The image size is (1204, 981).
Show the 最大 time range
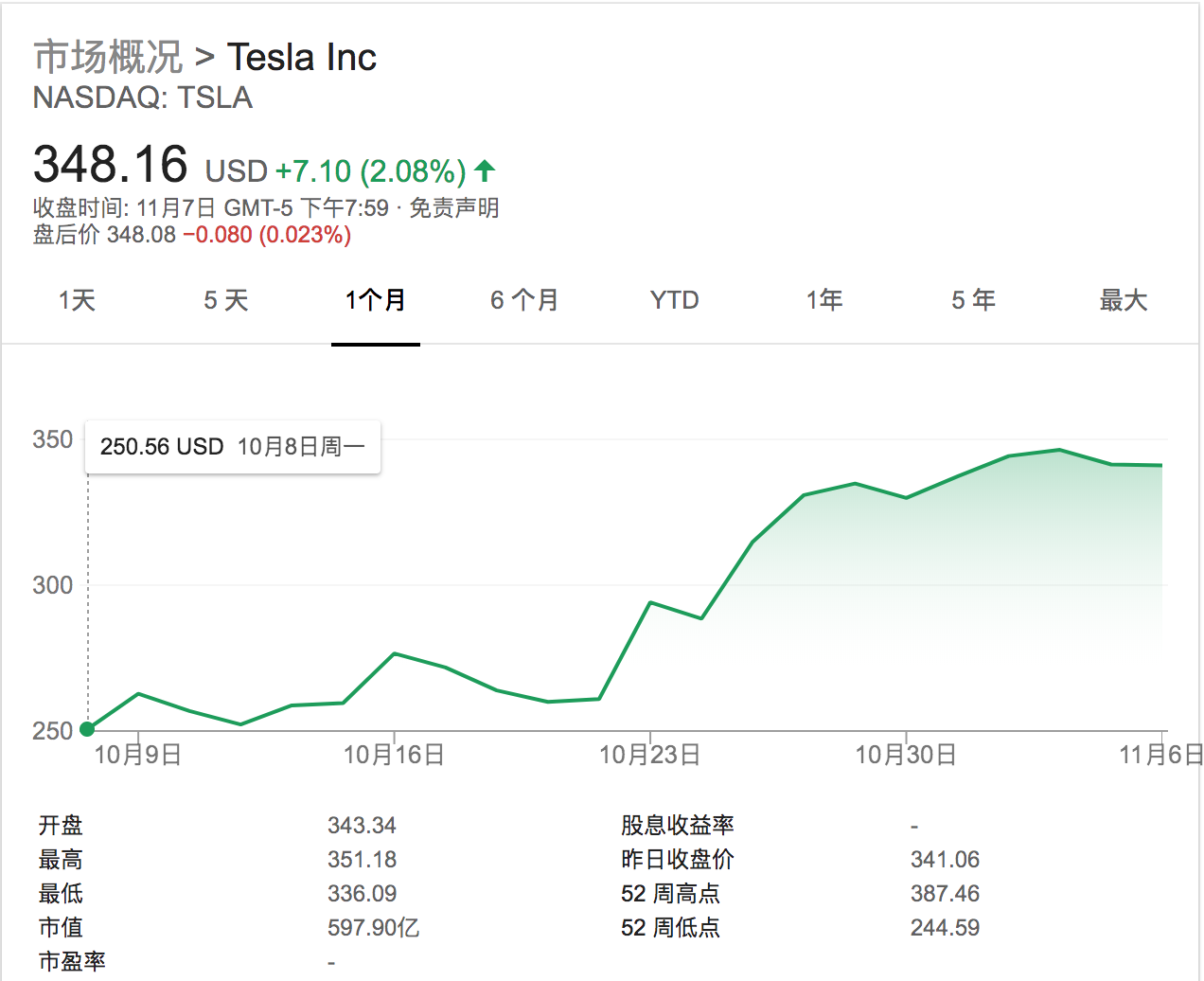1124,301
